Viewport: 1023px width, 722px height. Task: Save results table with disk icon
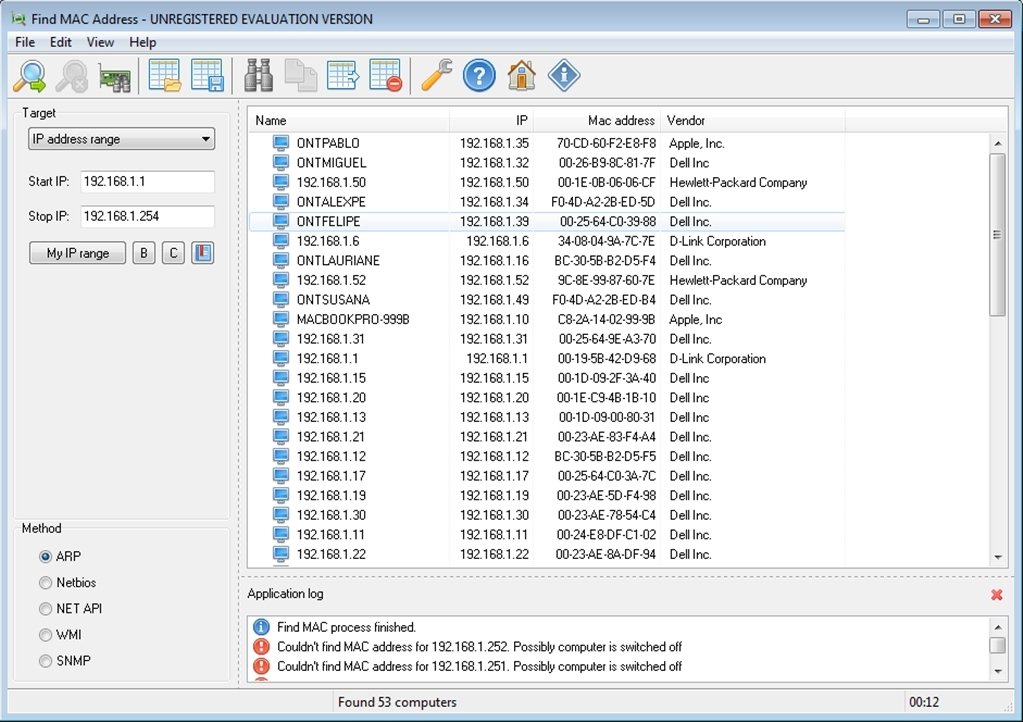click(207, 76)
